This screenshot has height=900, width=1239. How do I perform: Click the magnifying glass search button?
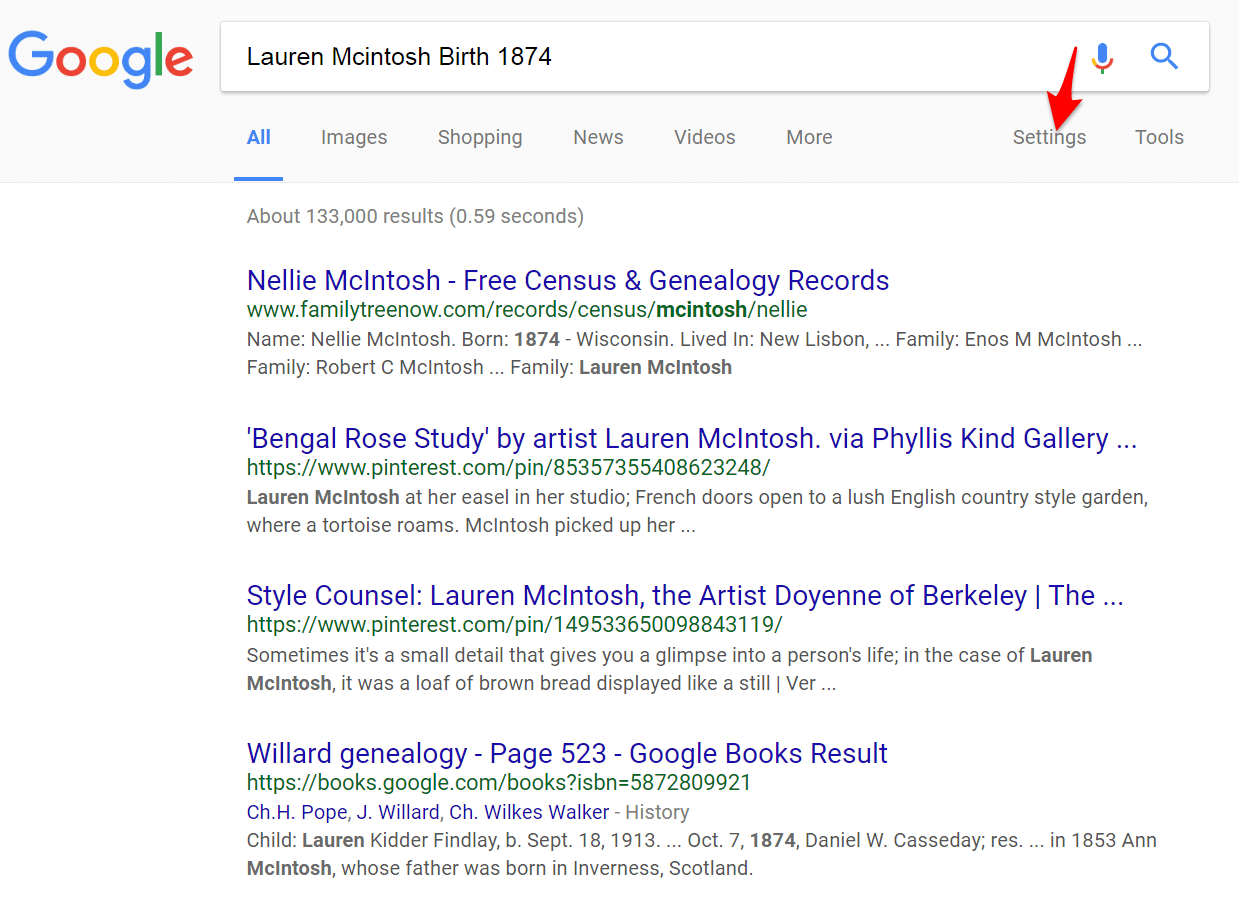point(1164,56)
